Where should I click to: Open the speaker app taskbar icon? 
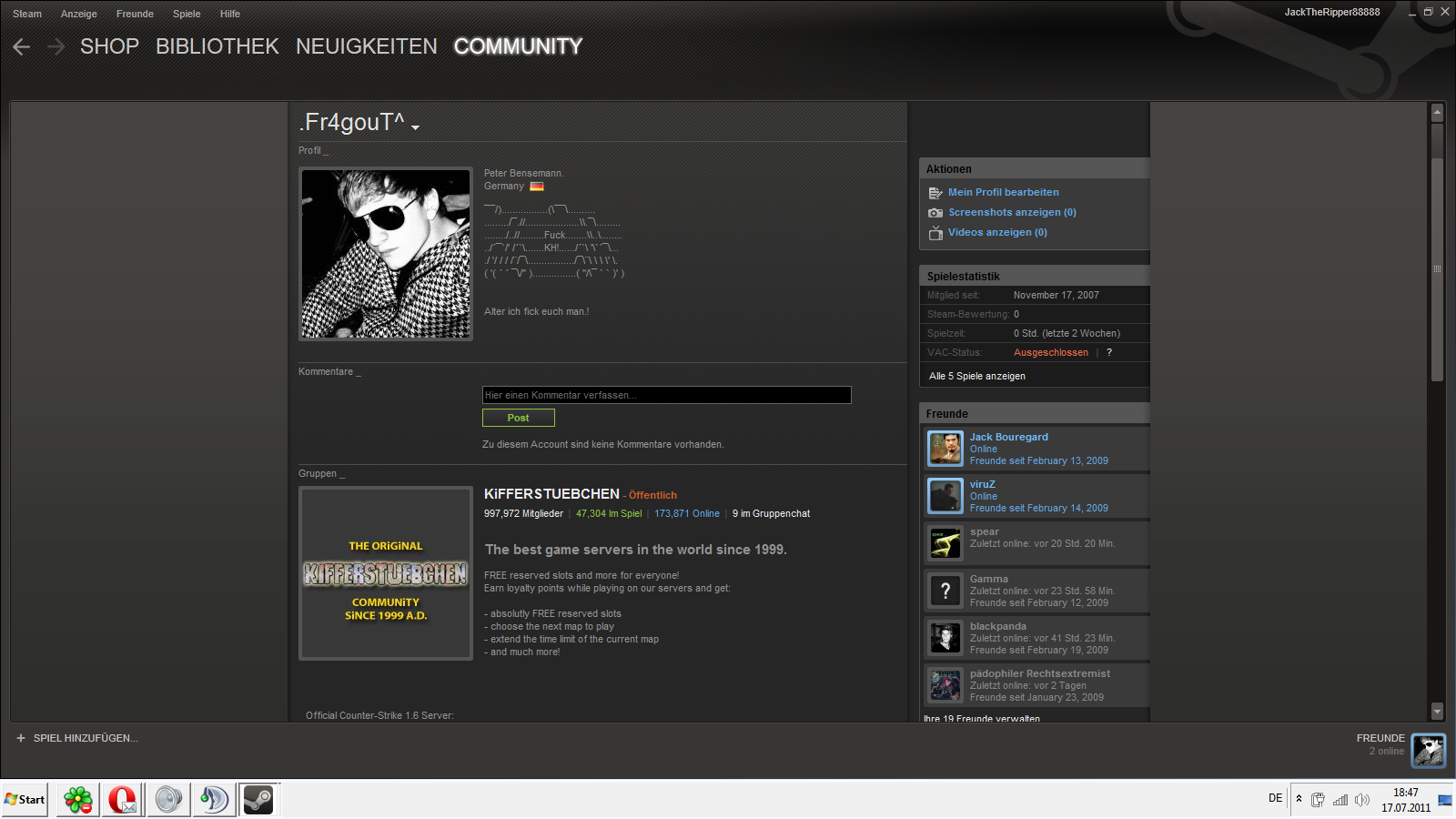click(x=168, y=800)
